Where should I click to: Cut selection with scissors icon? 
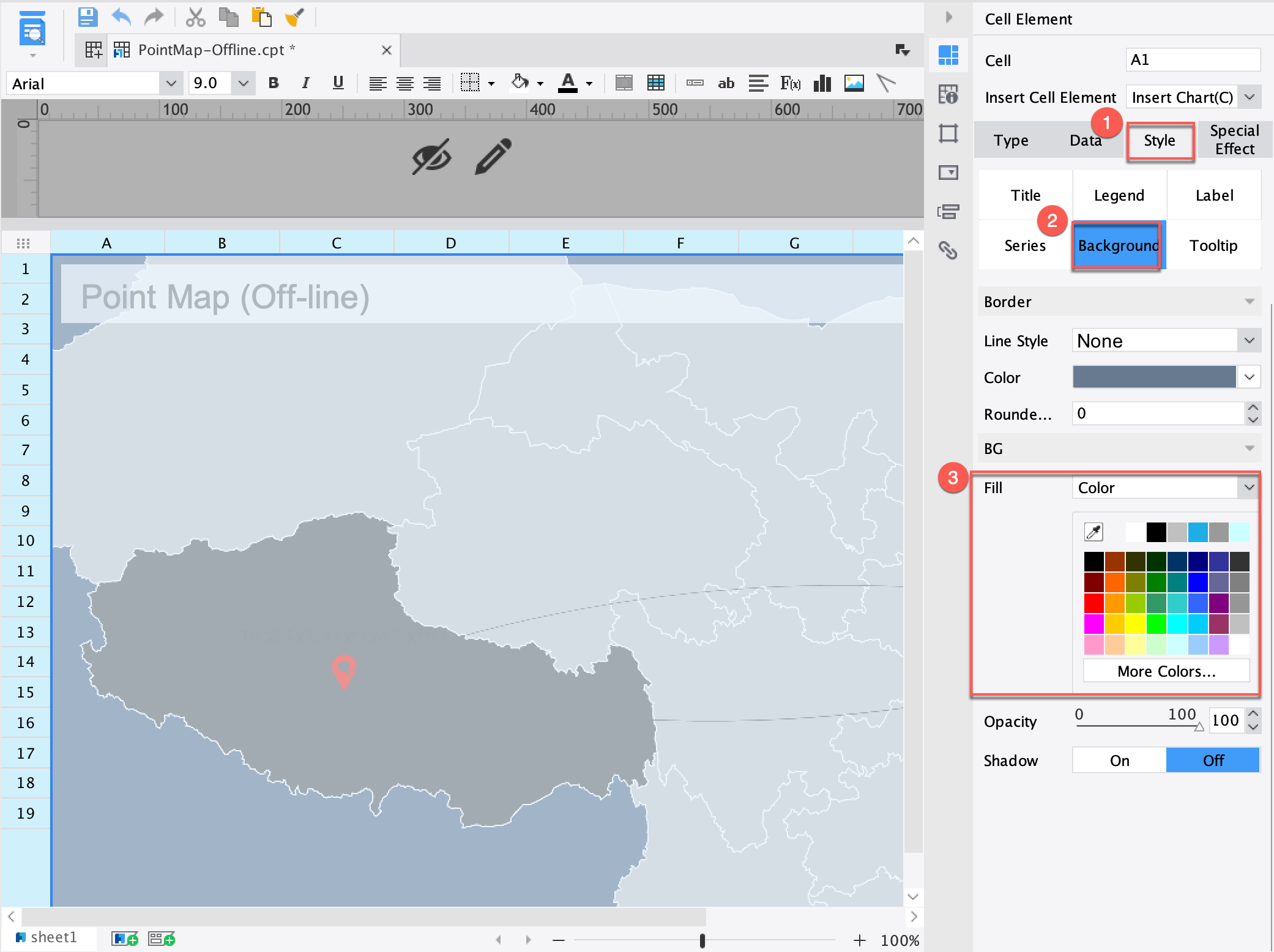coord(195,17)
